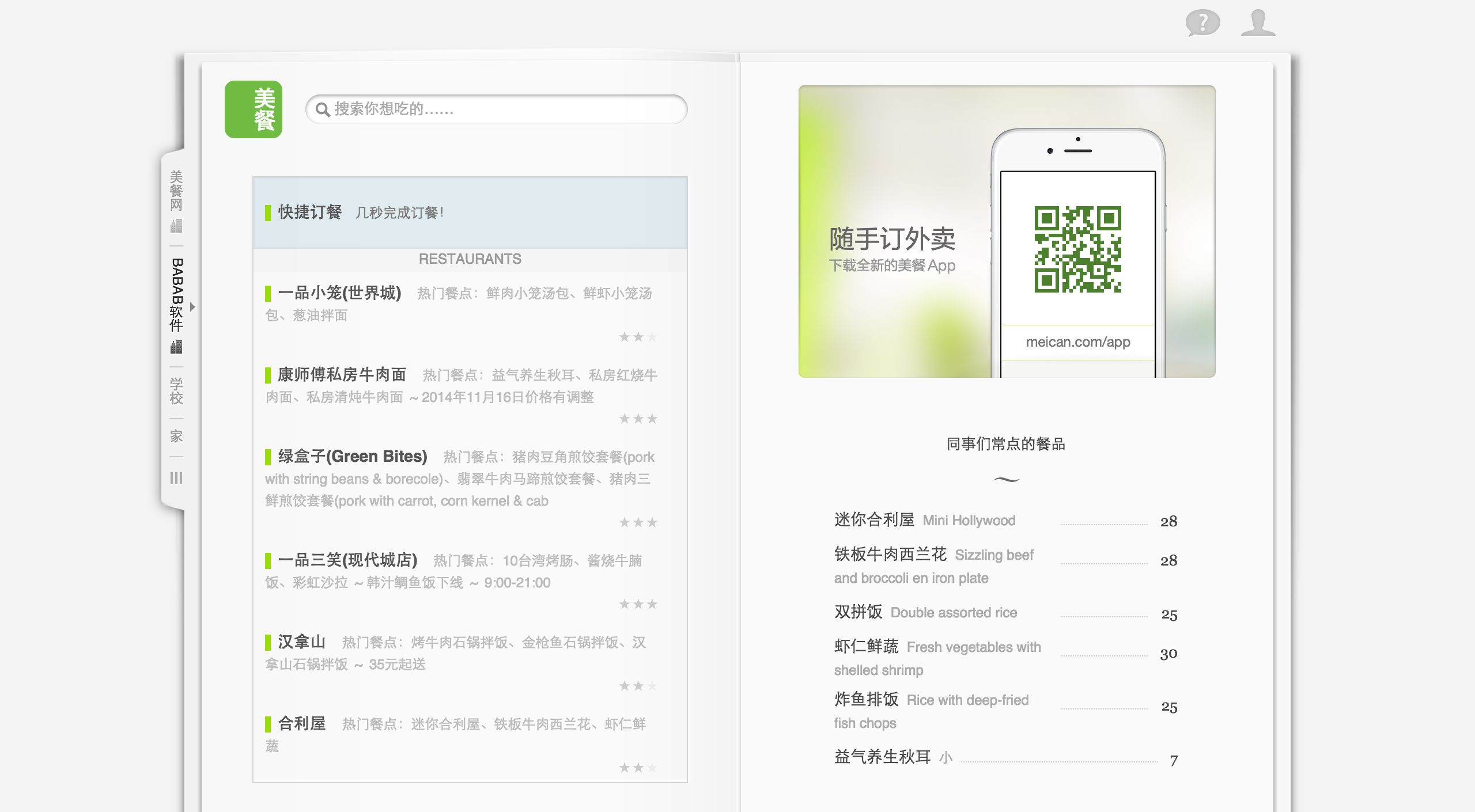The height and width of the screenshot is (812, 1475).
Task: Select dish 虾仁鲜蔬 Fresh vegetables
Action: pyautogui.click(x=1006, y=658)
